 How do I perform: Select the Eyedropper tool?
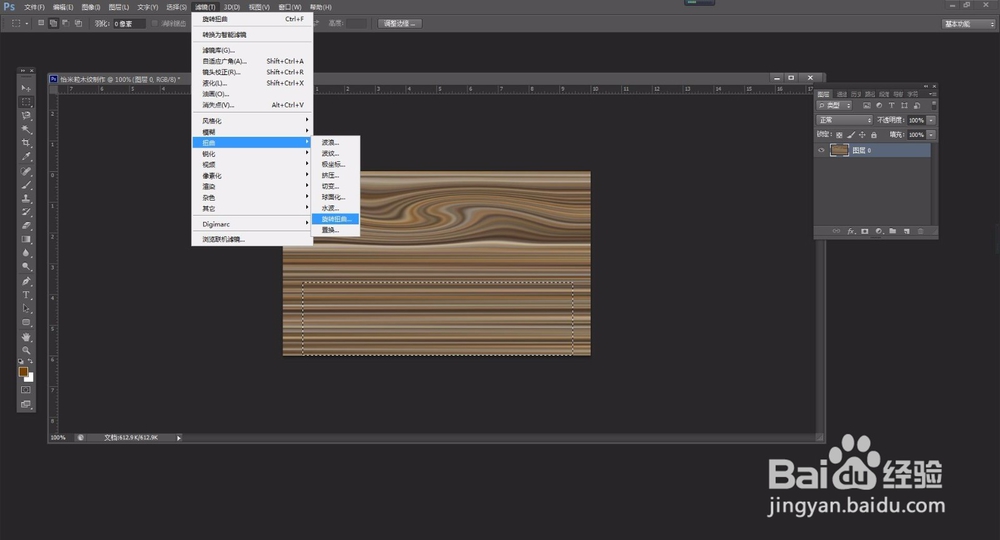coord(26,156)
